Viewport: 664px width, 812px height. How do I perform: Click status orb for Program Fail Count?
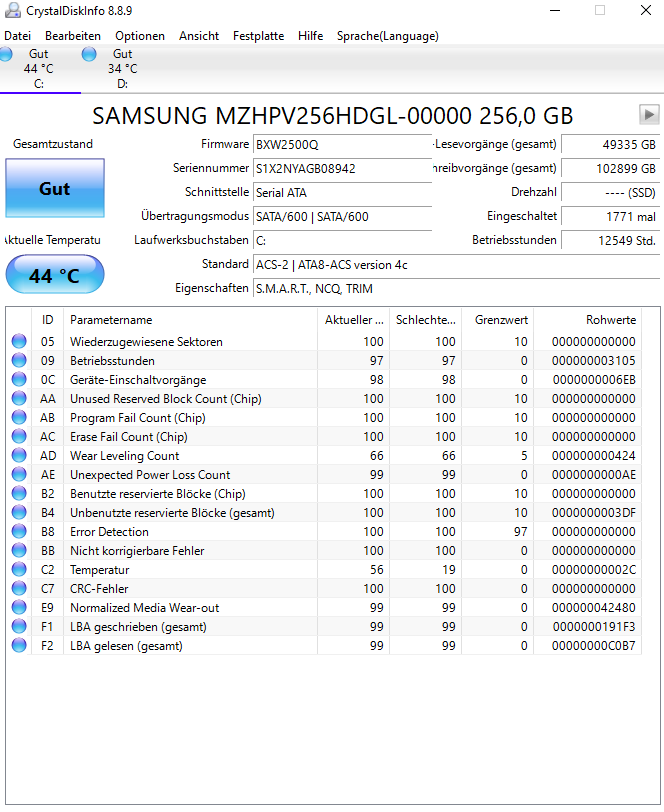tap(19, 417)
